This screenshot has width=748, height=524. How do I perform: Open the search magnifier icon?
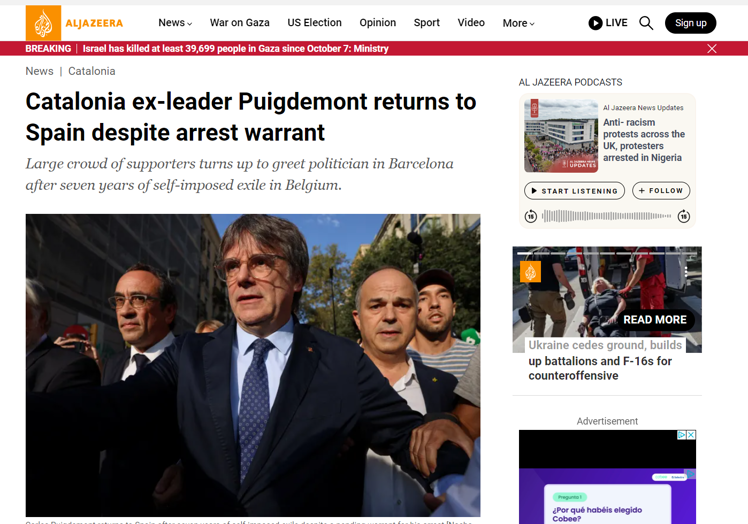[646, 23]
